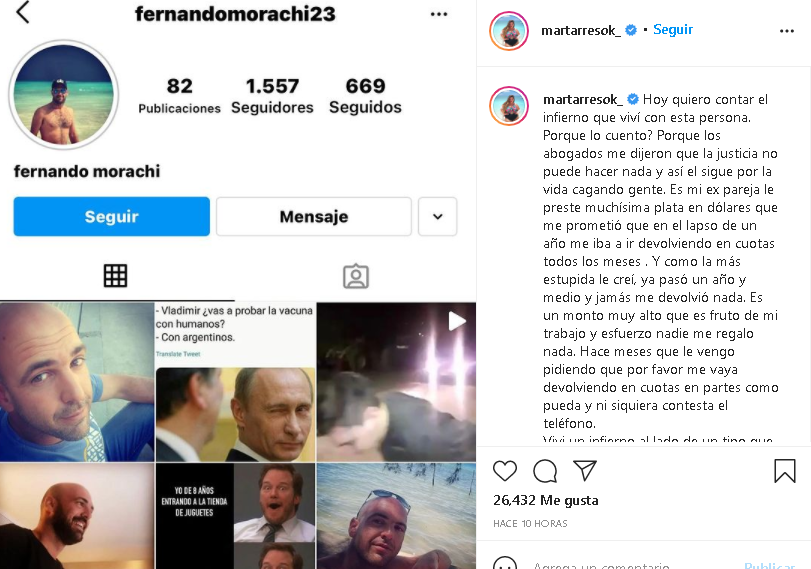The image size is (811, 569).
Task: Open emoji picker in comment box
Action: pyautogui.click(x=505, y=563)
